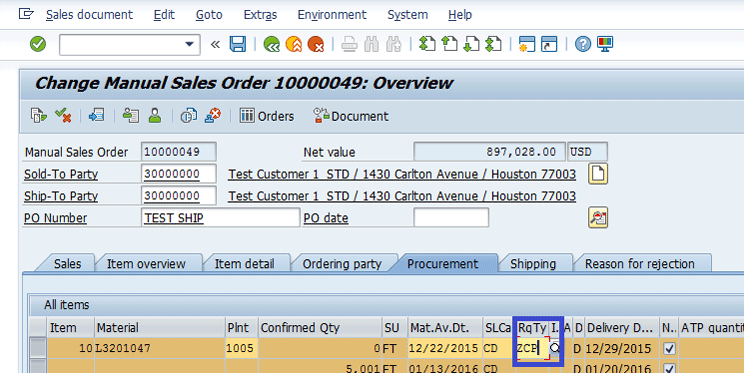Jump to last page icon
Viewport: 745px width, 373px height.
point(493,44)
